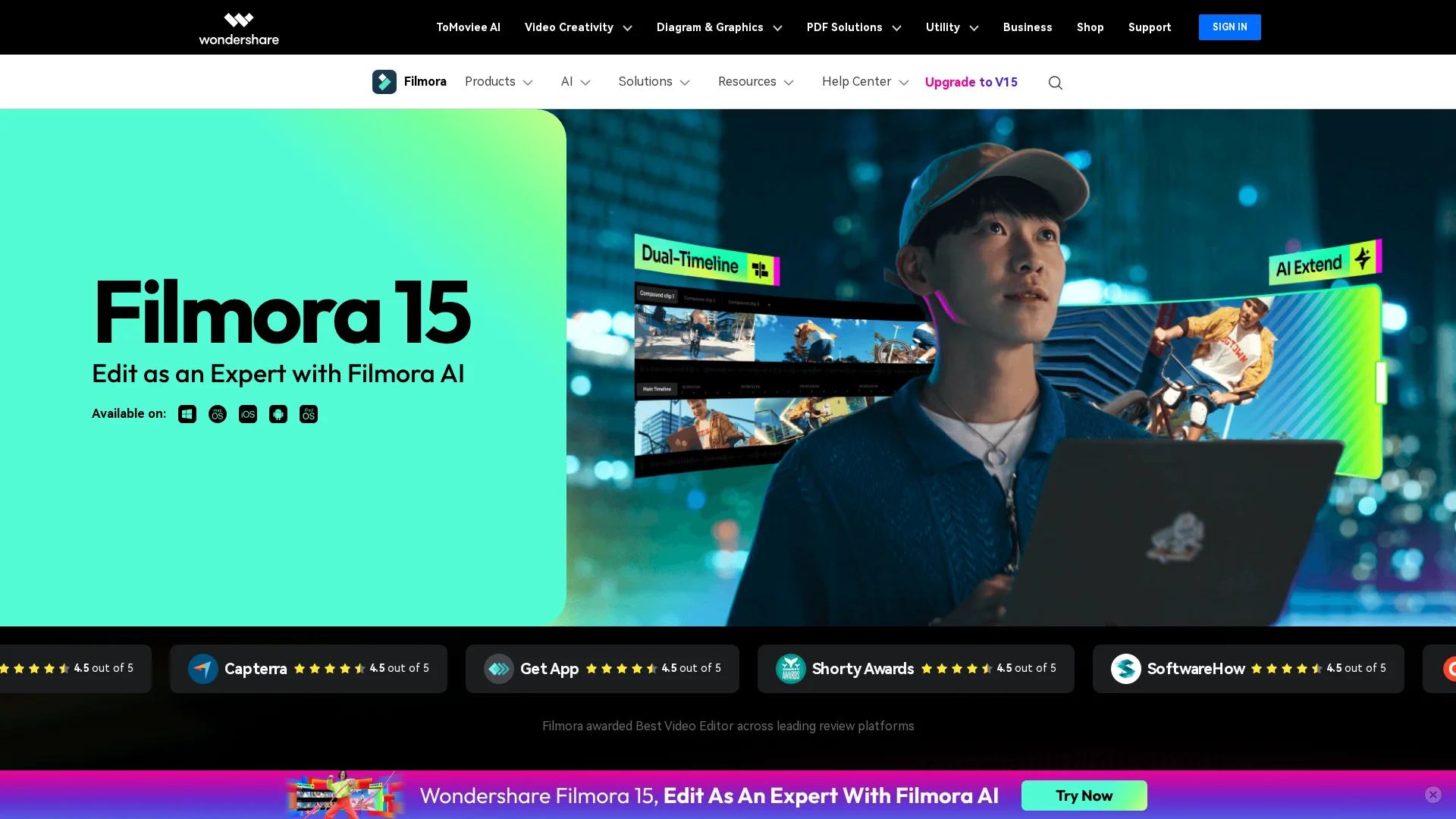This screenshot has height=819, width=1456.
Task: Click the Windows platform icon
Action: (x=187, y=414)
